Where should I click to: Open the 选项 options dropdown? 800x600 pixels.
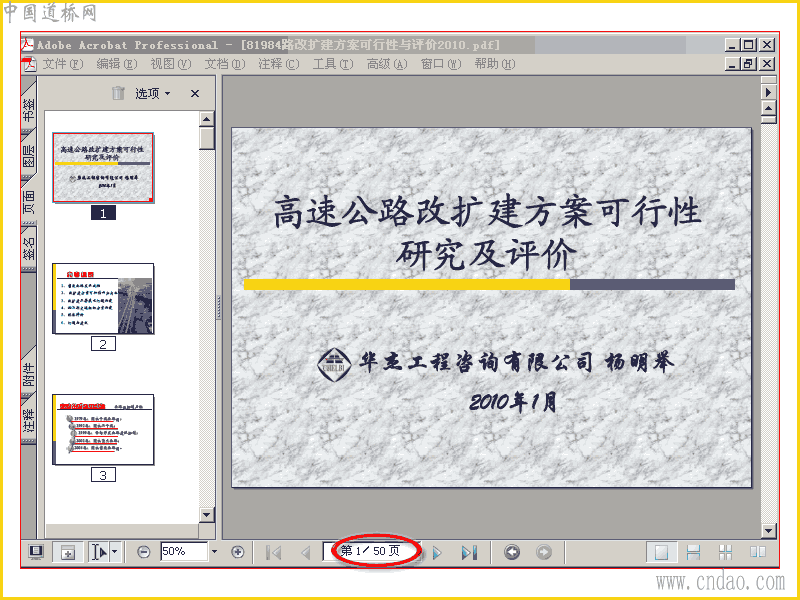(153, 93)
